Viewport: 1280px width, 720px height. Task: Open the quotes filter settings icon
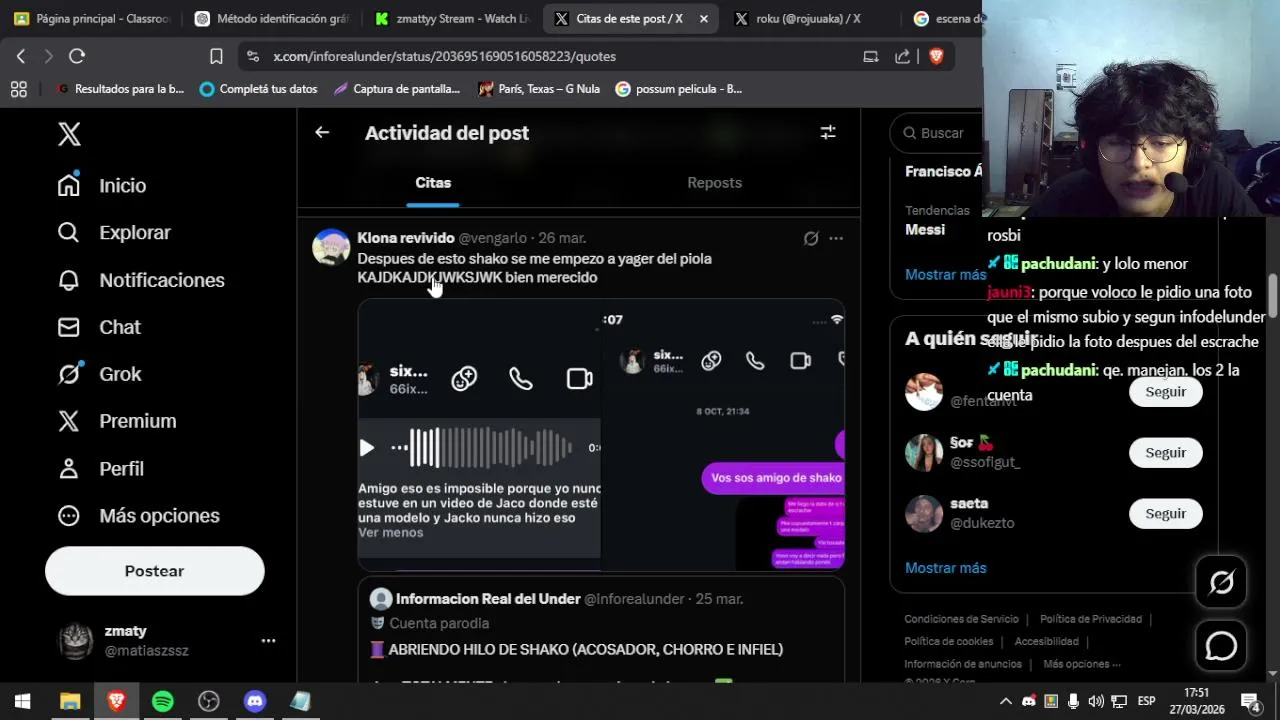point(828,132)
